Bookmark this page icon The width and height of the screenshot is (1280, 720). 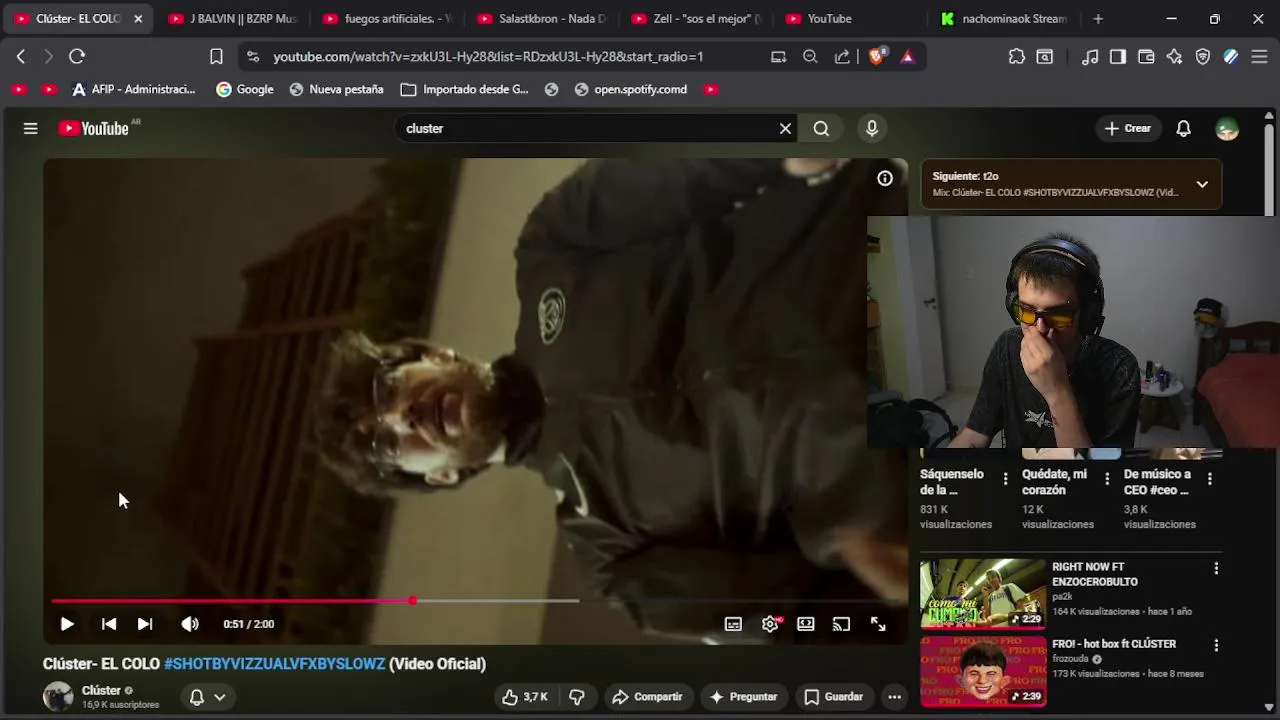[x=216, y=57]
